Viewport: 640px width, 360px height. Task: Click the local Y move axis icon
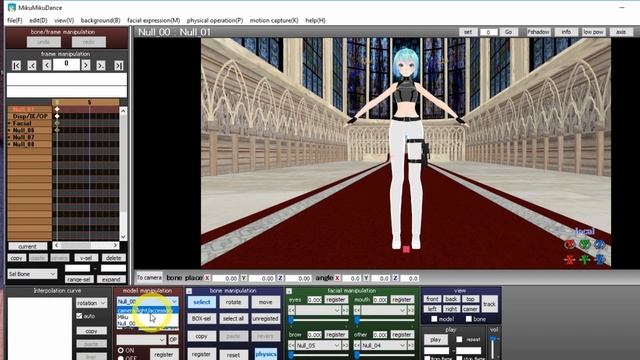tap(585, 259)
